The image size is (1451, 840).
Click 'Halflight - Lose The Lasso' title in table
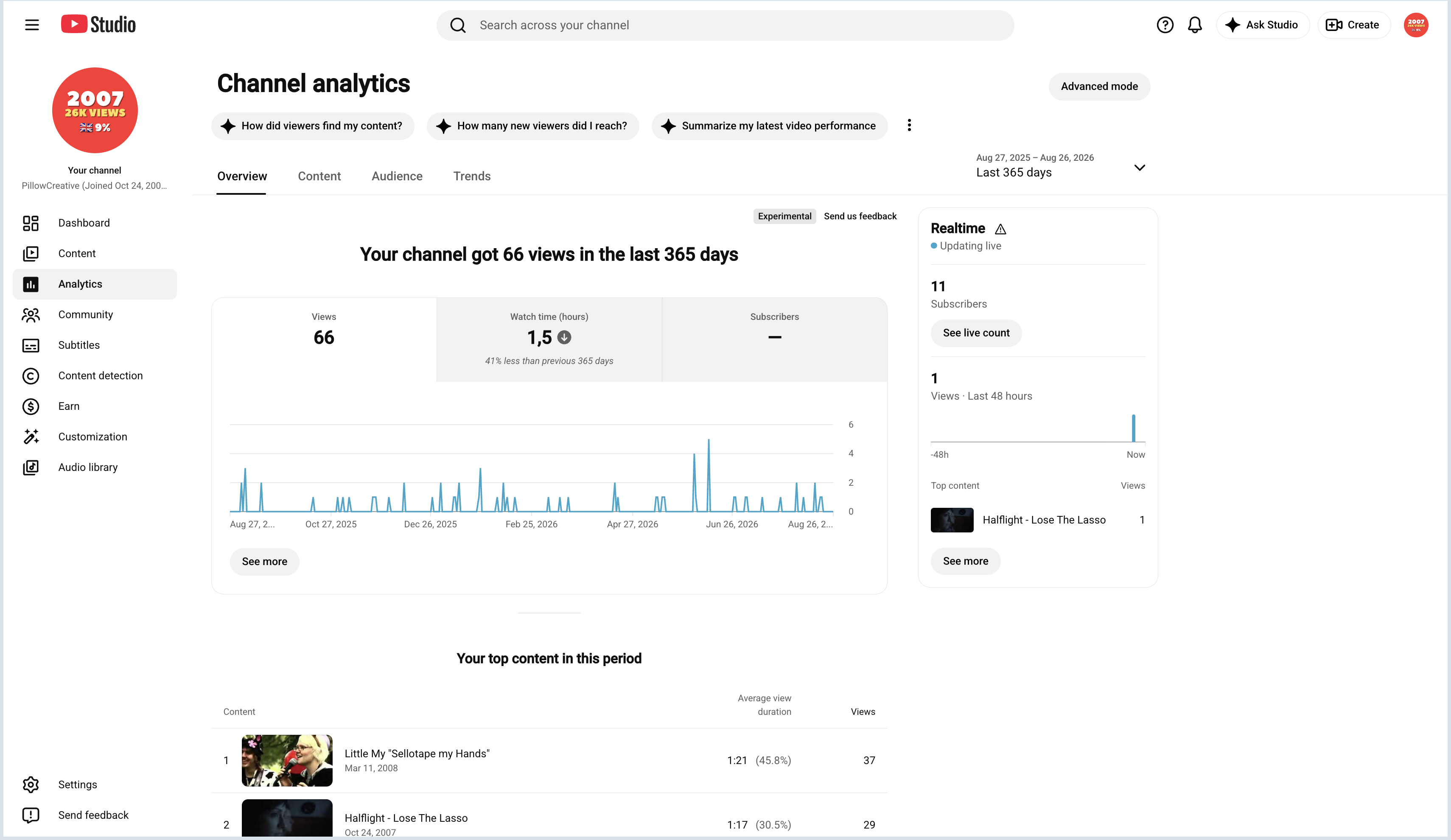click(406, 818)
